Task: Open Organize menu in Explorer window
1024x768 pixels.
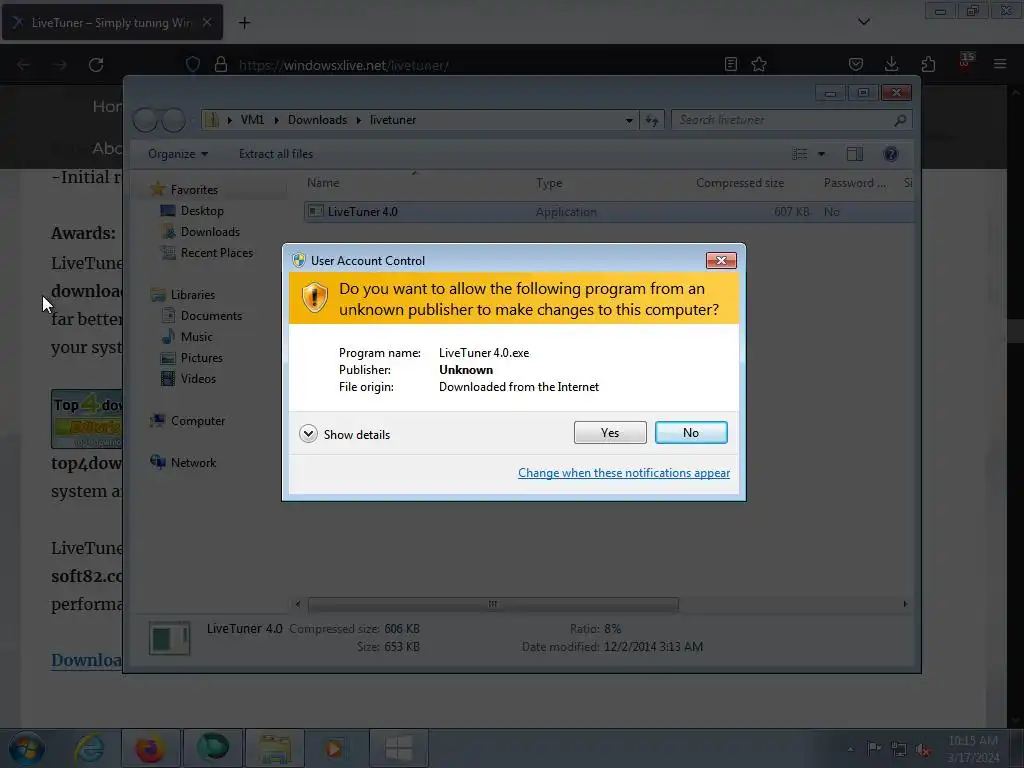Action: click(x=178, y=154)
